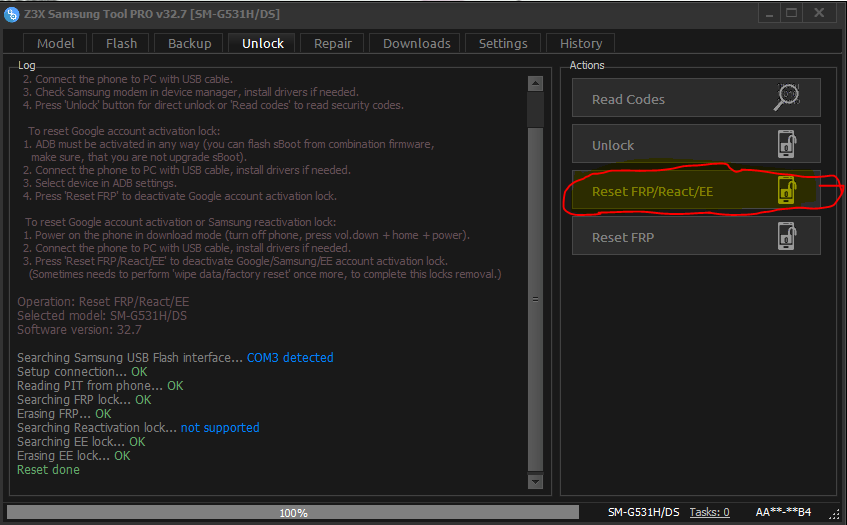Viewport: 847px width, 525px height.
Task: Click the yellow phone icon on Reset FRP/React/EE
Action: [x=787, y=190]
